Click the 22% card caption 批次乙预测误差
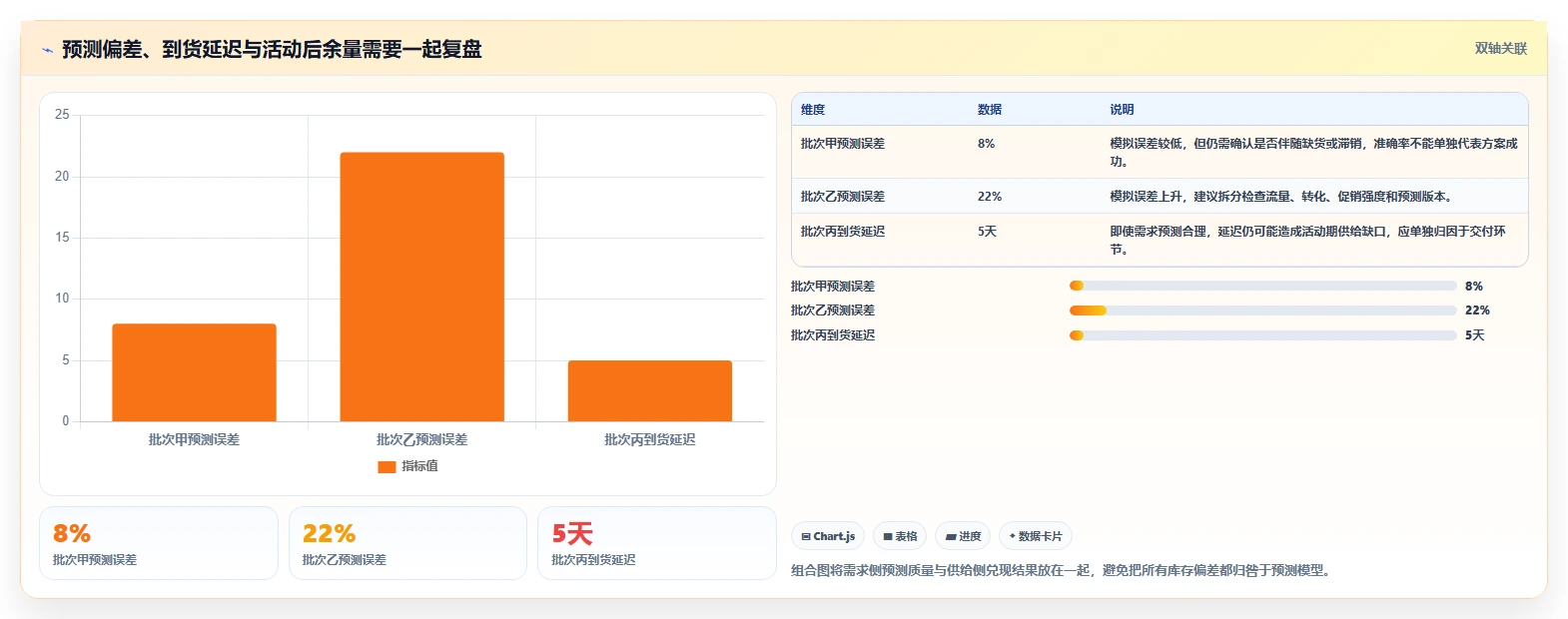This screenshot has height=619, width=1568. [x=345, y=560]
